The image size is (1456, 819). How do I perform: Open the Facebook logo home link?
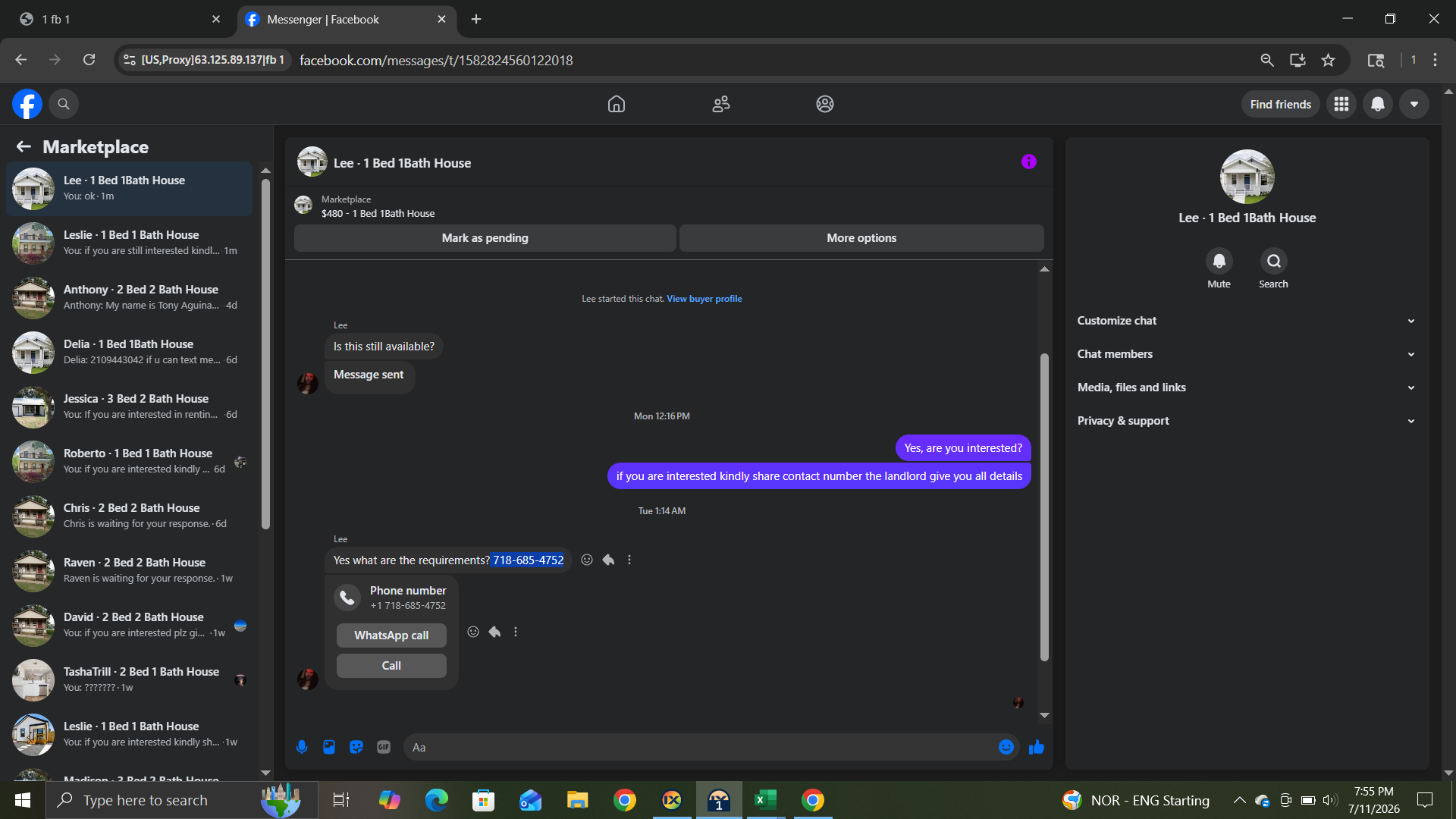[27, 104]
